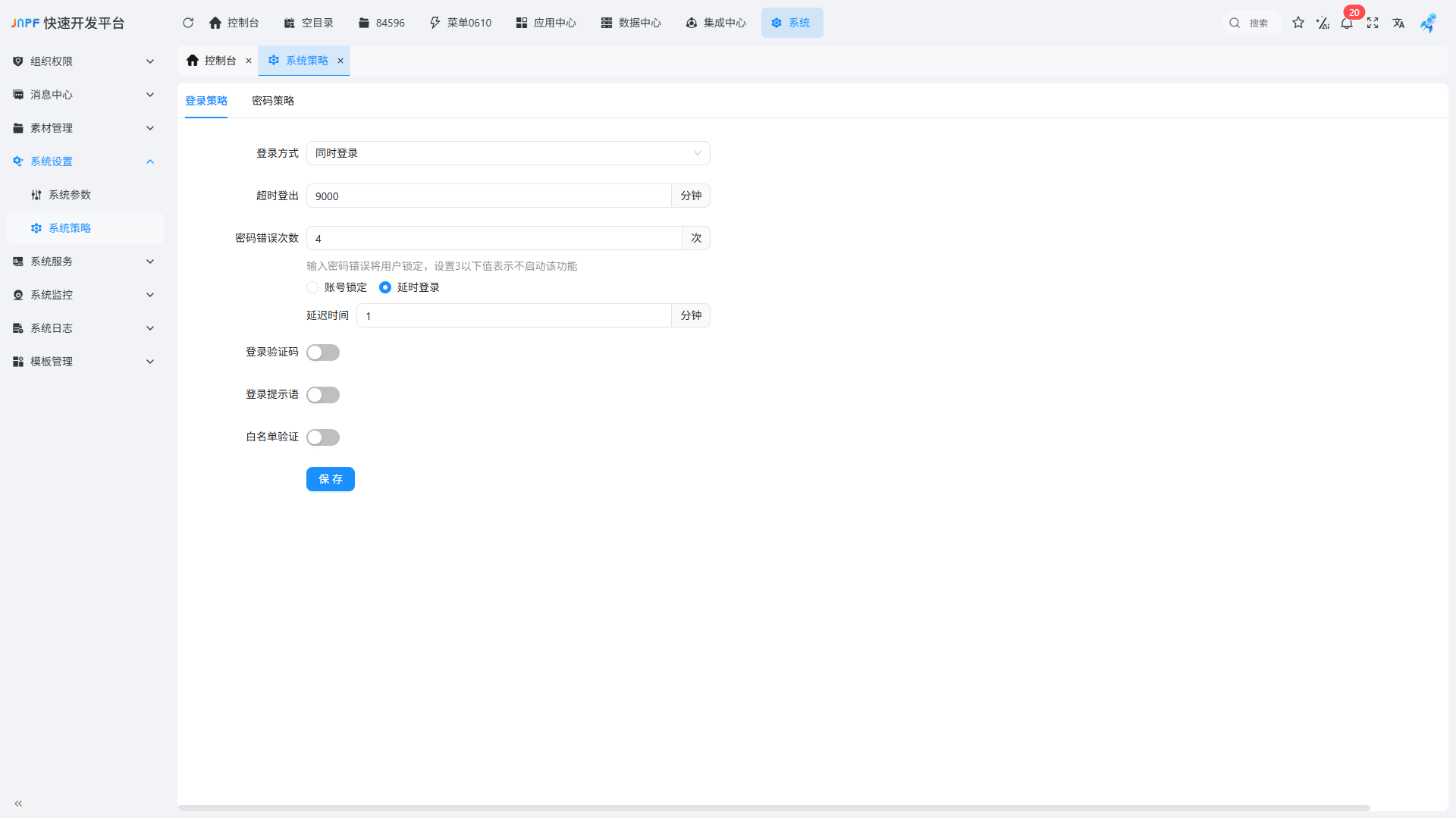This screenshot has height=818, width=1456.
Task: Open 数据中心 in top navigation
Action: 631,23
